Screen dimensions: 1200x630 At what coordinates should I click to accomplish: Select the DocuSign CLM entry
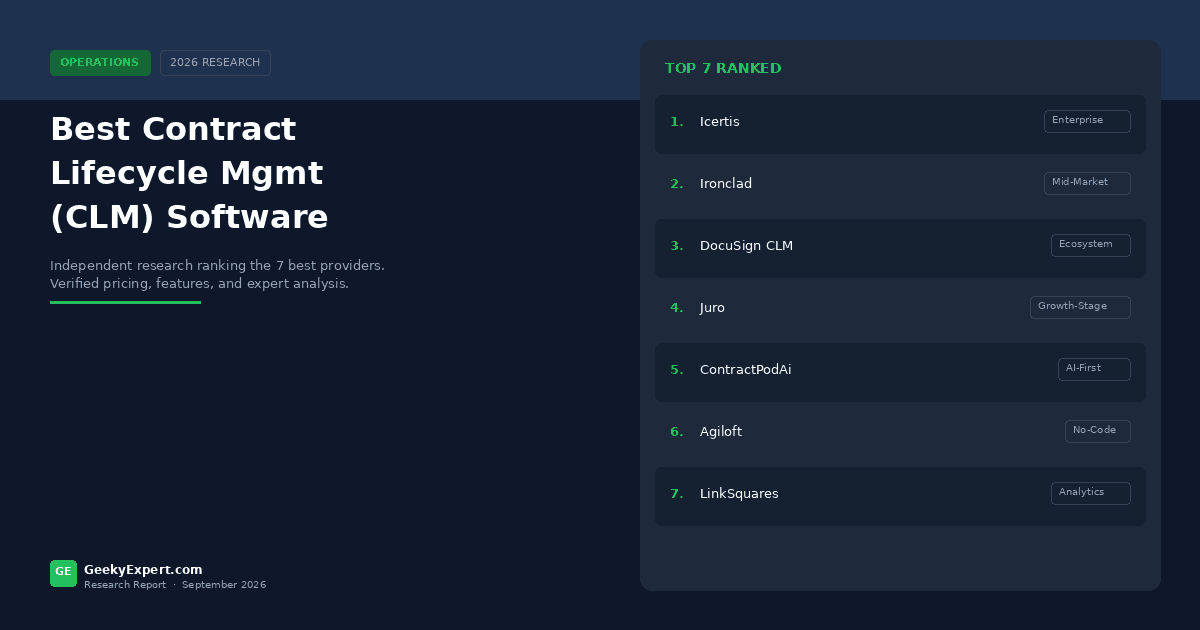tap(900, 248)
